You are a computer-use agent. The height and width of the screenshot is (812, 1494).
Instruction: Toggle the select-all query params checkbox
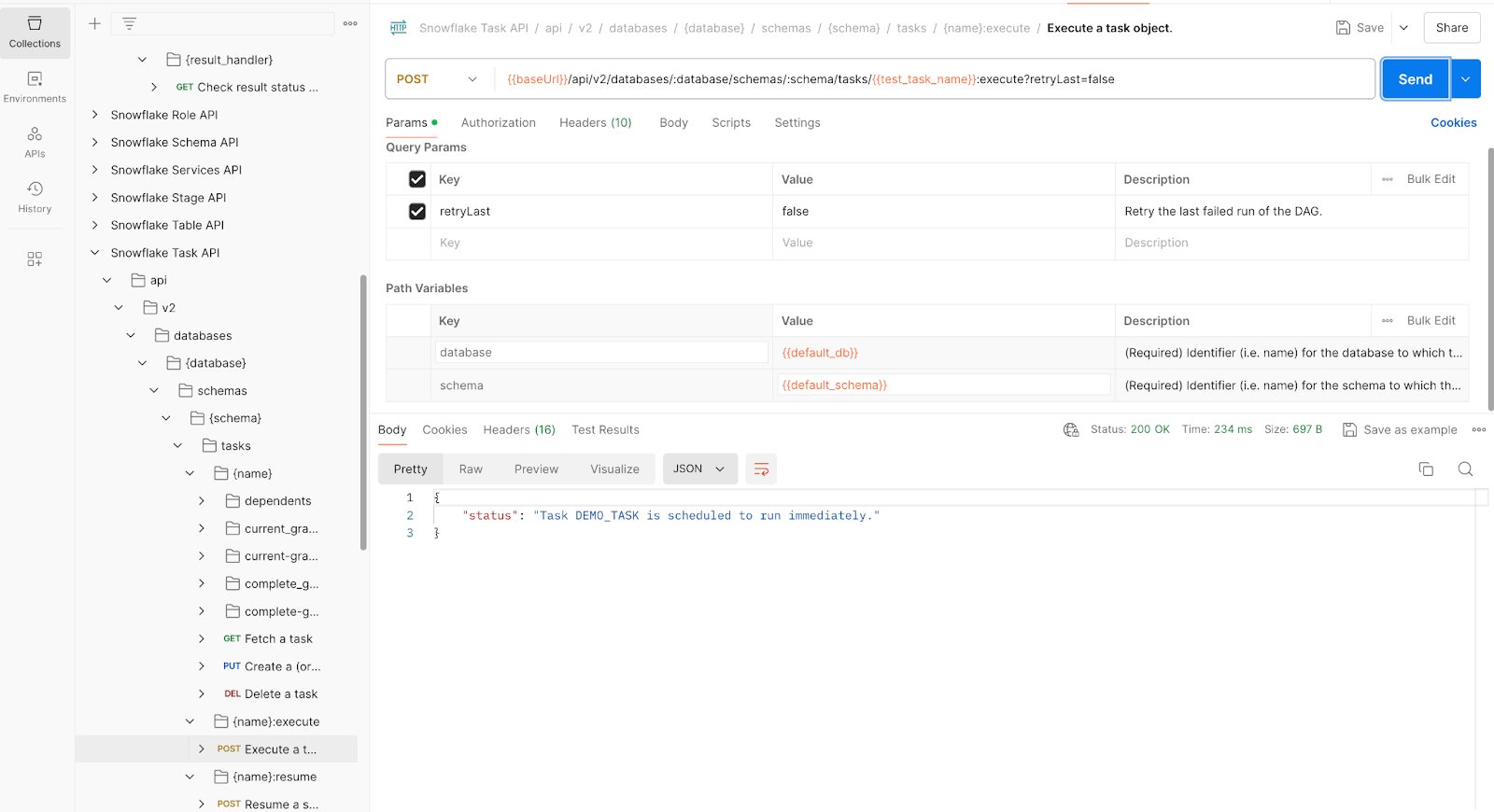pyautogui.click(x=417, y=179)
